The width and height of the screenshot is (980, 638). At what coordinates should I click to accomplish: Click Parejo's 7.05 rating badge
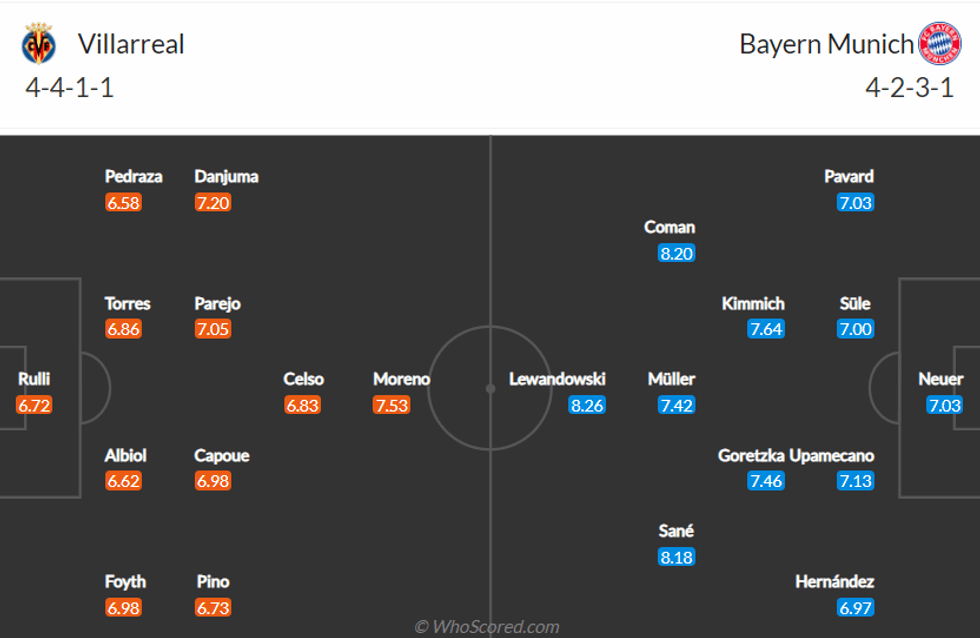pyautogui.click(x=213, y=329)
